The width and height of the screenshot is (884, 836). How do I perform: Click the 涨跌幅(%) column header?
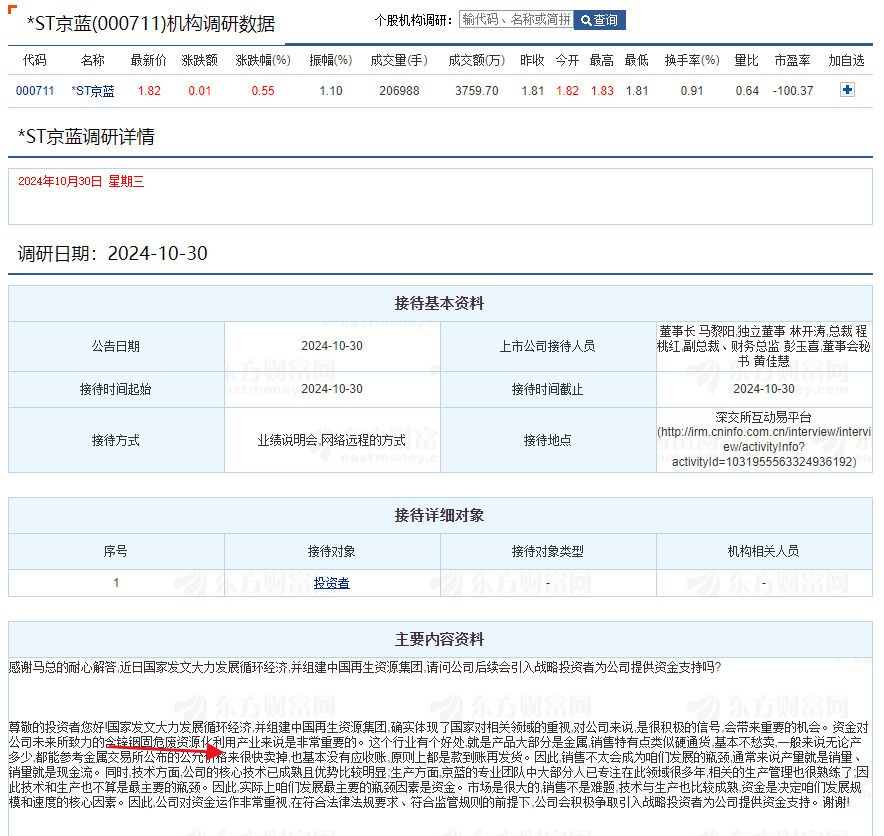(x=263, y=60)
